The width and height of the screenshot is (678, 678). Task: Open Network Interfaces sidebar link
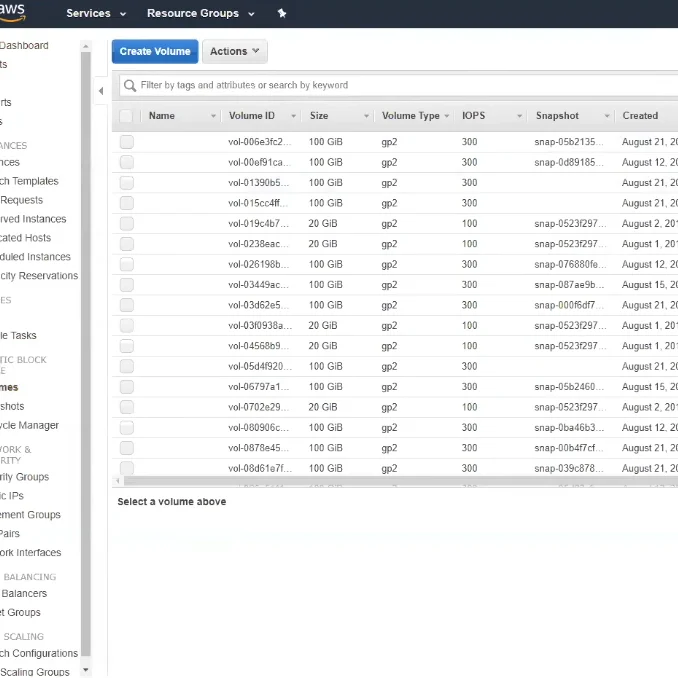click(x=30, y=553)
